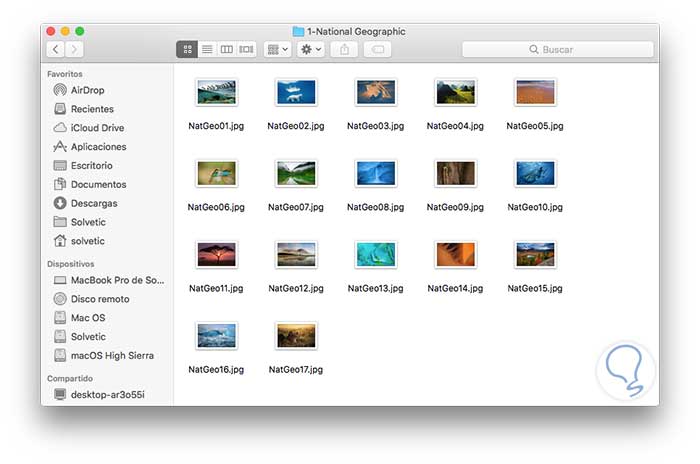Open Recientes in the sidebar
This screenshot has height=464, width=700.
[x=107, y=109]
